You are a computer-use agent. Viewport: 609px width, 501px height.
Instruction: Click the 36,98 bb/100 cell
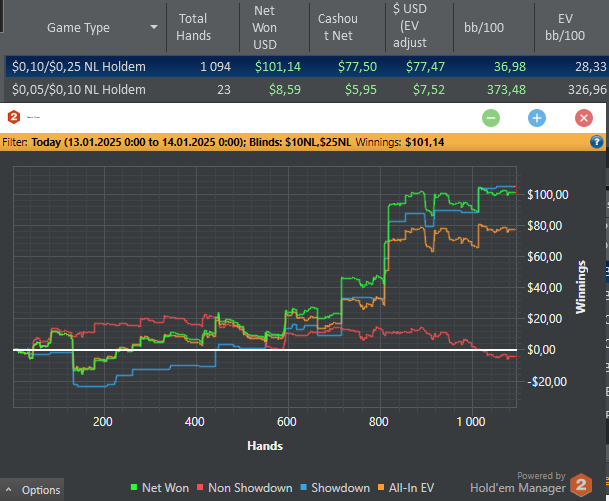(510, 67)
